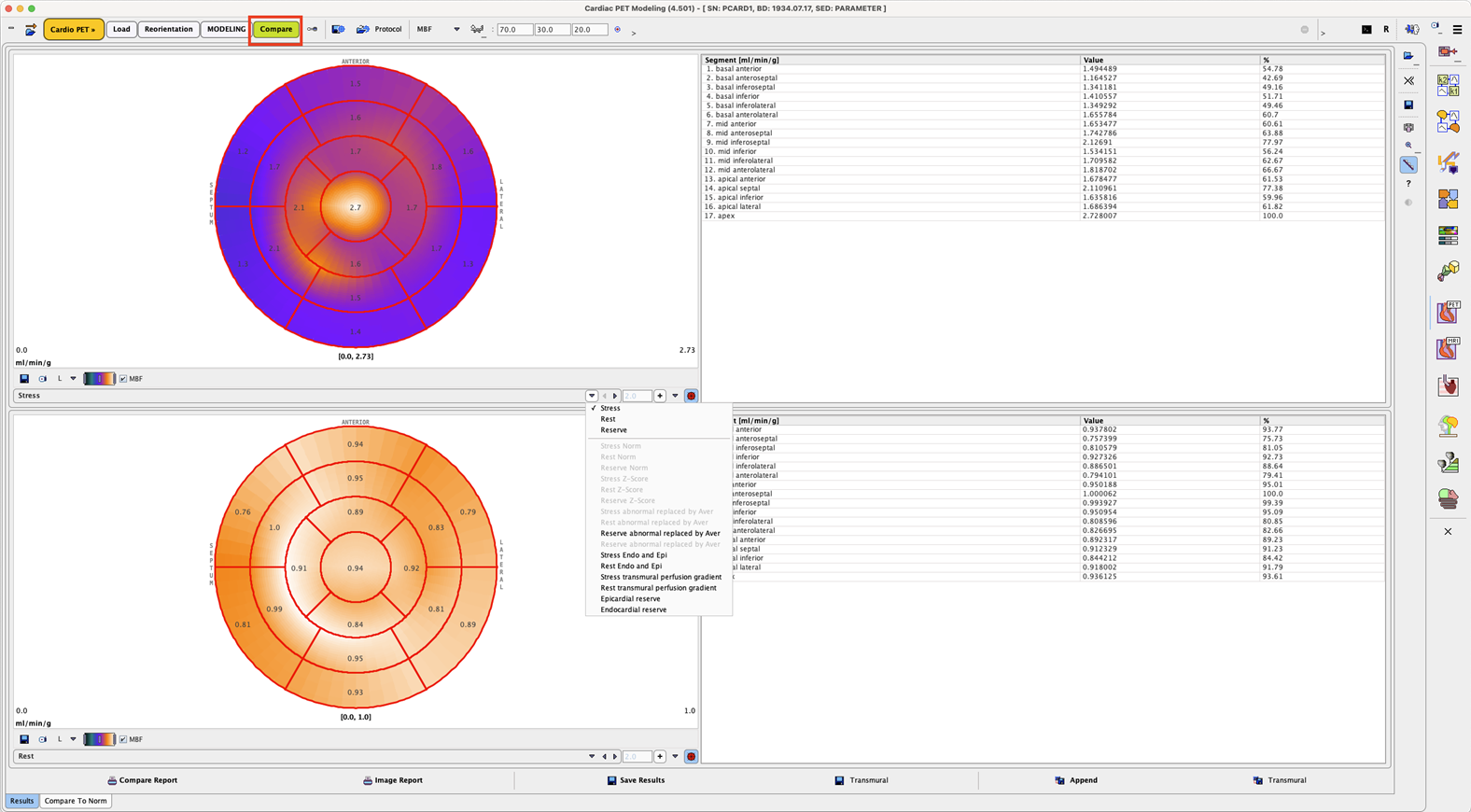The height and width of the screenshot is (812, 1471).
Task: Click the zoom magnifier icon in side strip
Action: (1408, 146)
